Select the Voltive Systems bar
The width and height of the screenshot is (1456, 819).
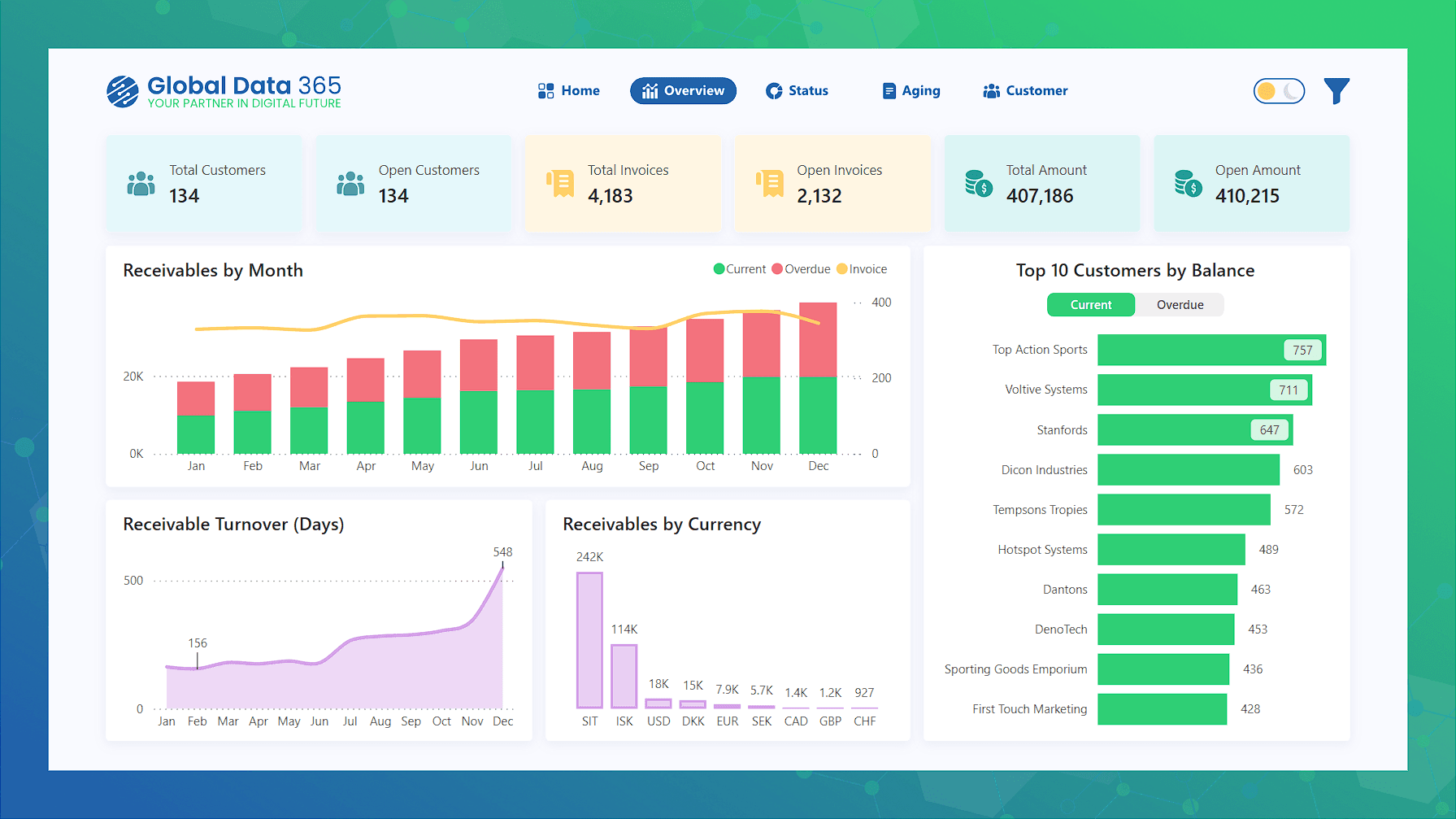pyautogui.click(x=1205, y=390)
